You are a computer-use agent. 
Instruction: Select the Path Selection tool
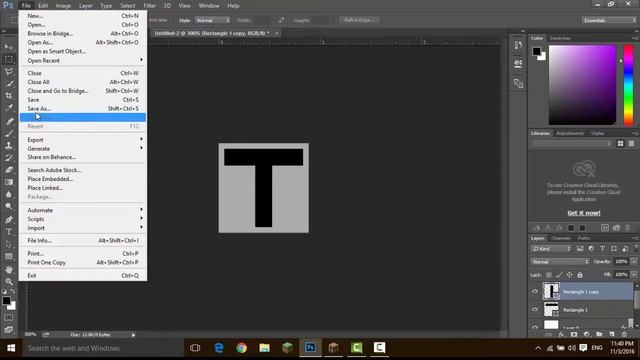tap(9, 244)
